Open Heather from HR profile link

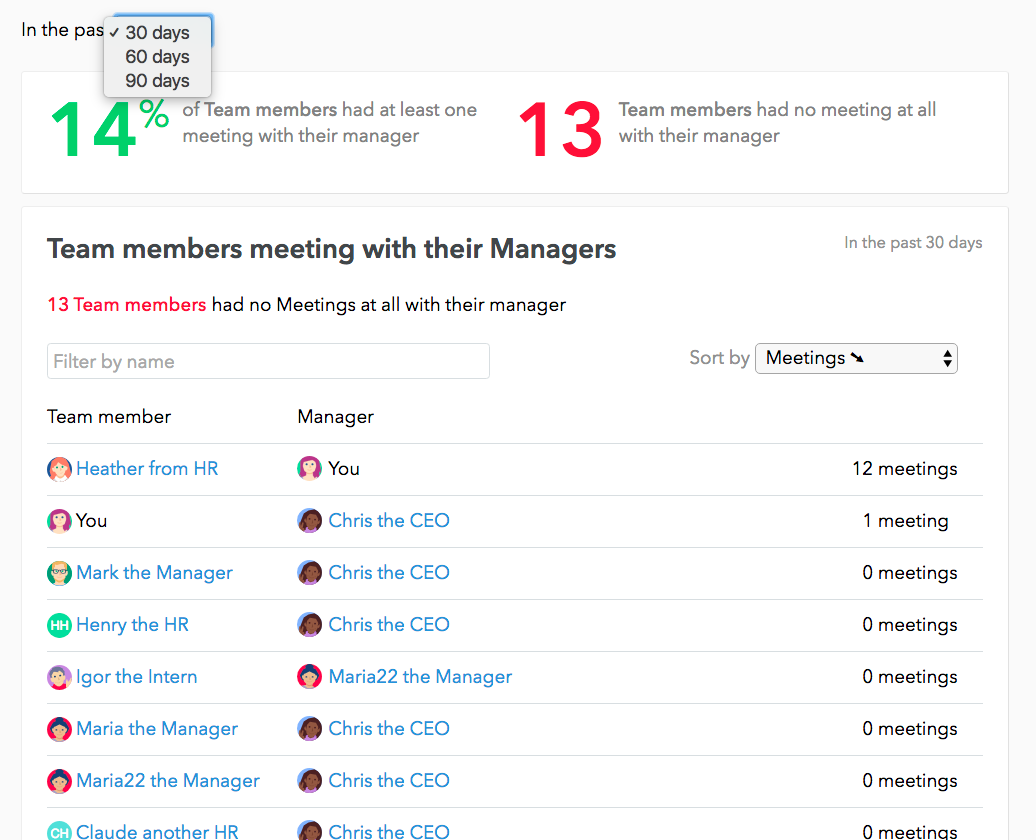(147, 469)
